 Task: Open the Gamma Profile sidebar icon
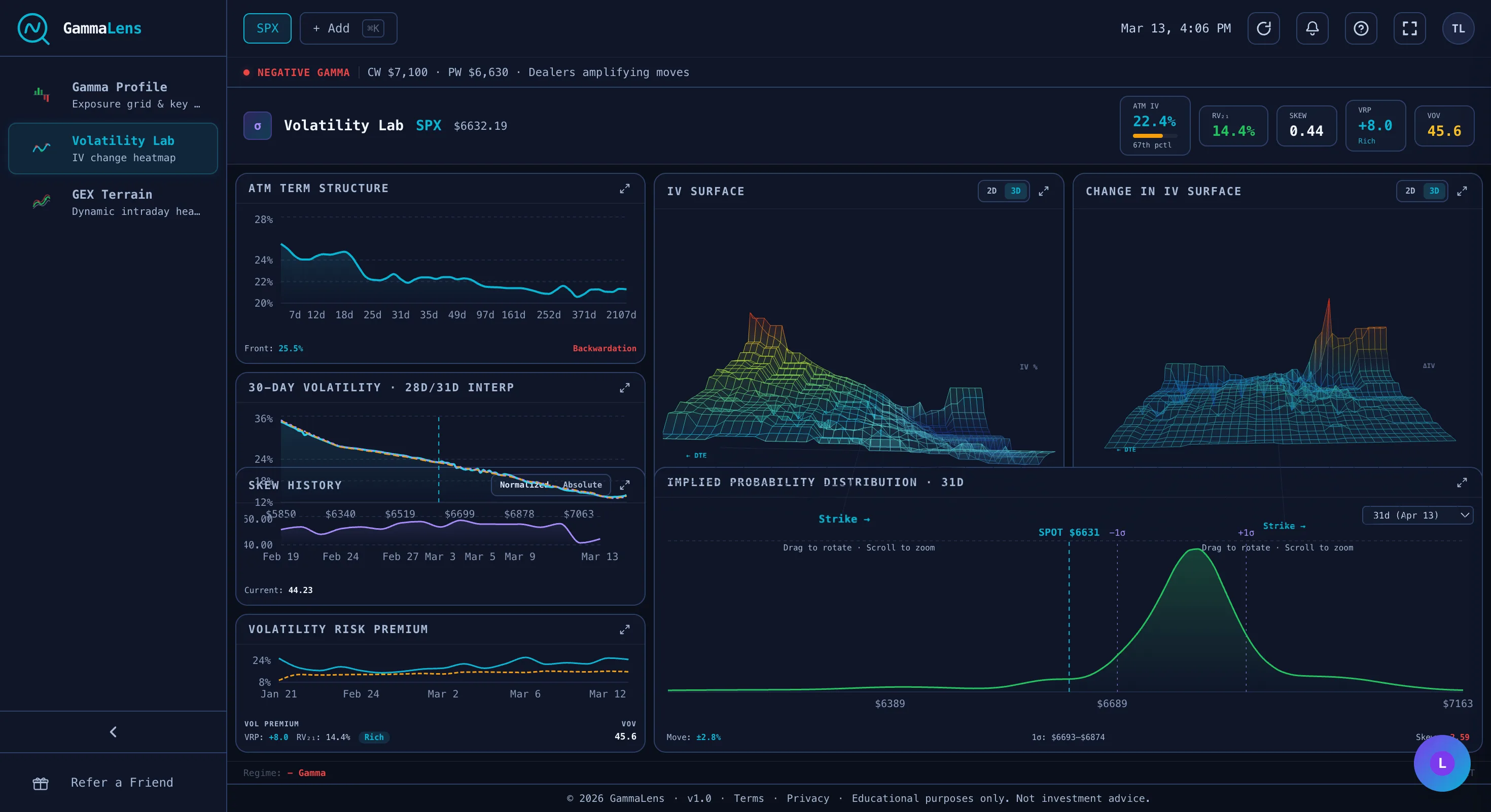[x=41, y=94]
